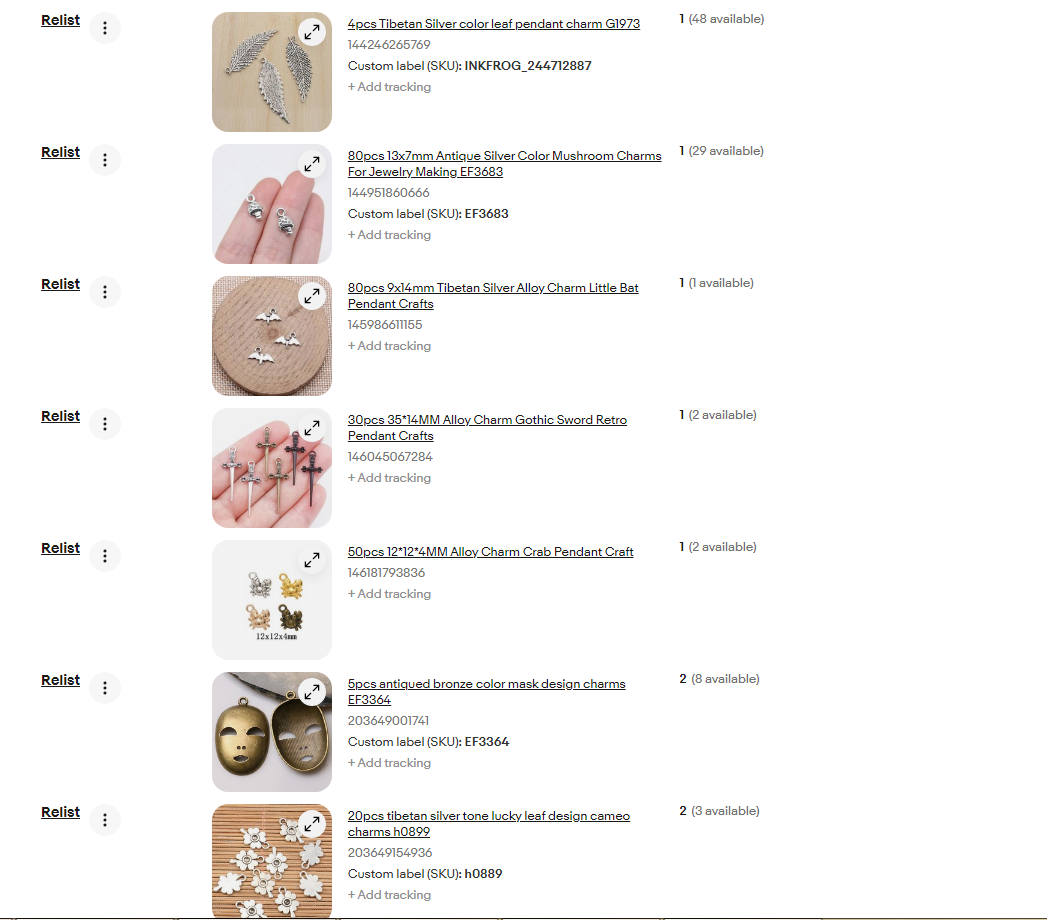Add tracking for Gothic Sword order
Screen dimensions: 1047x920
pos(389,477)
